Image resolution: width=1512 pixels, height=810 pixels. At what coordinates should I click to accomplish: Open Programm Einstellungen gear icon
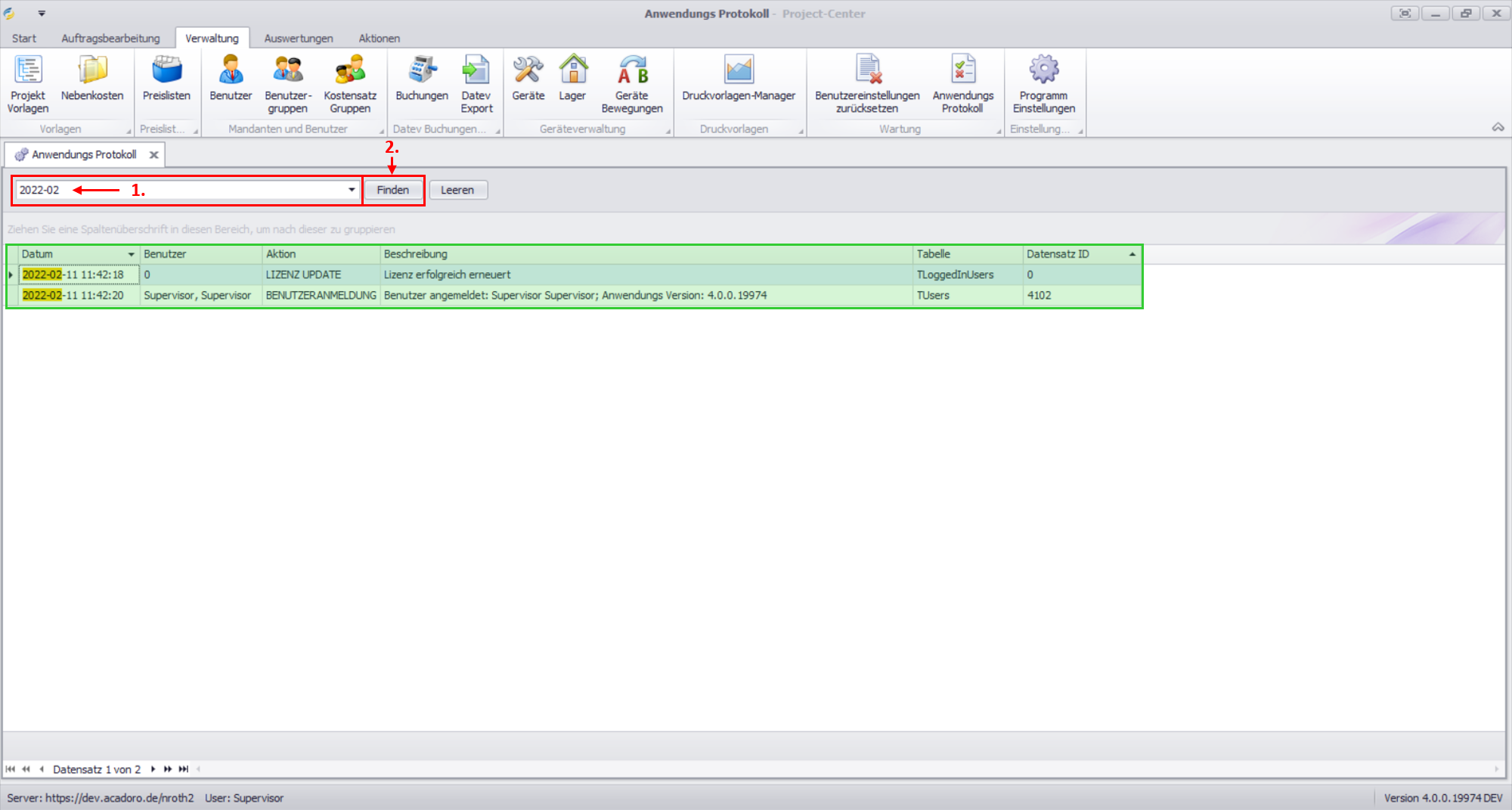(x=1043, y=70)
